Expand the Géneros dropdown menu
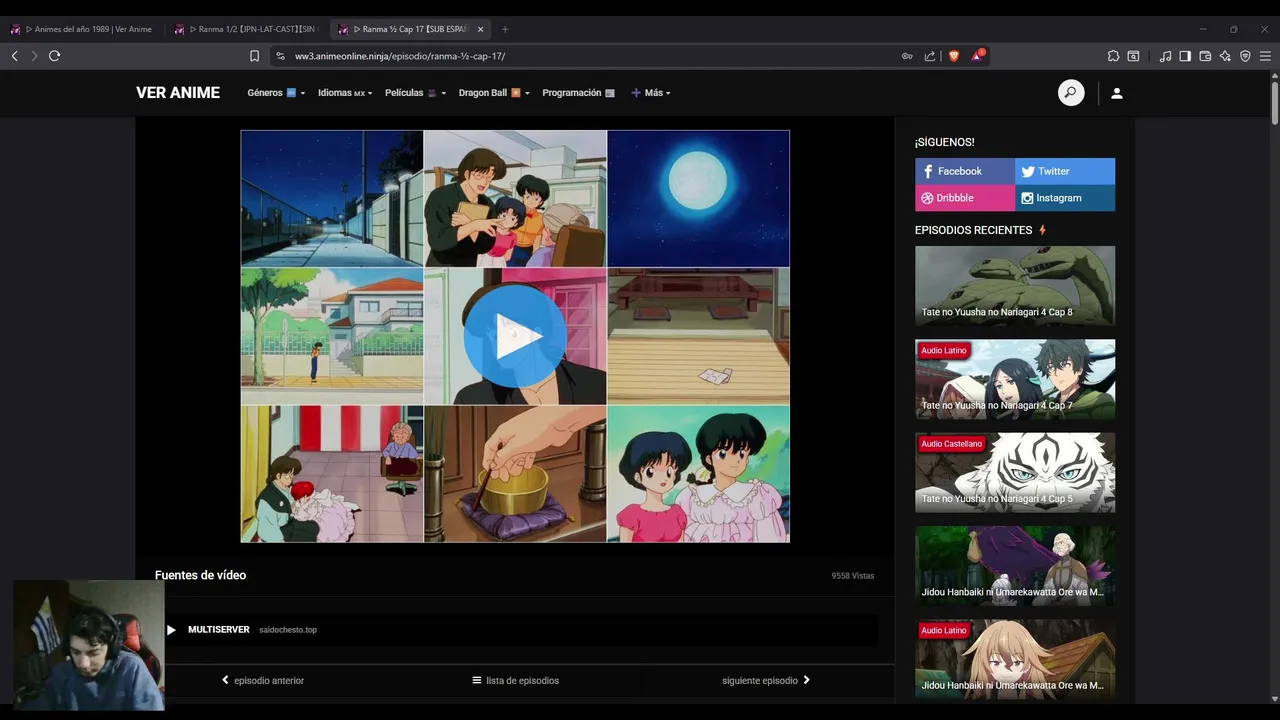This screenshot has height=720, width=1280. click(x=276, y=93)
